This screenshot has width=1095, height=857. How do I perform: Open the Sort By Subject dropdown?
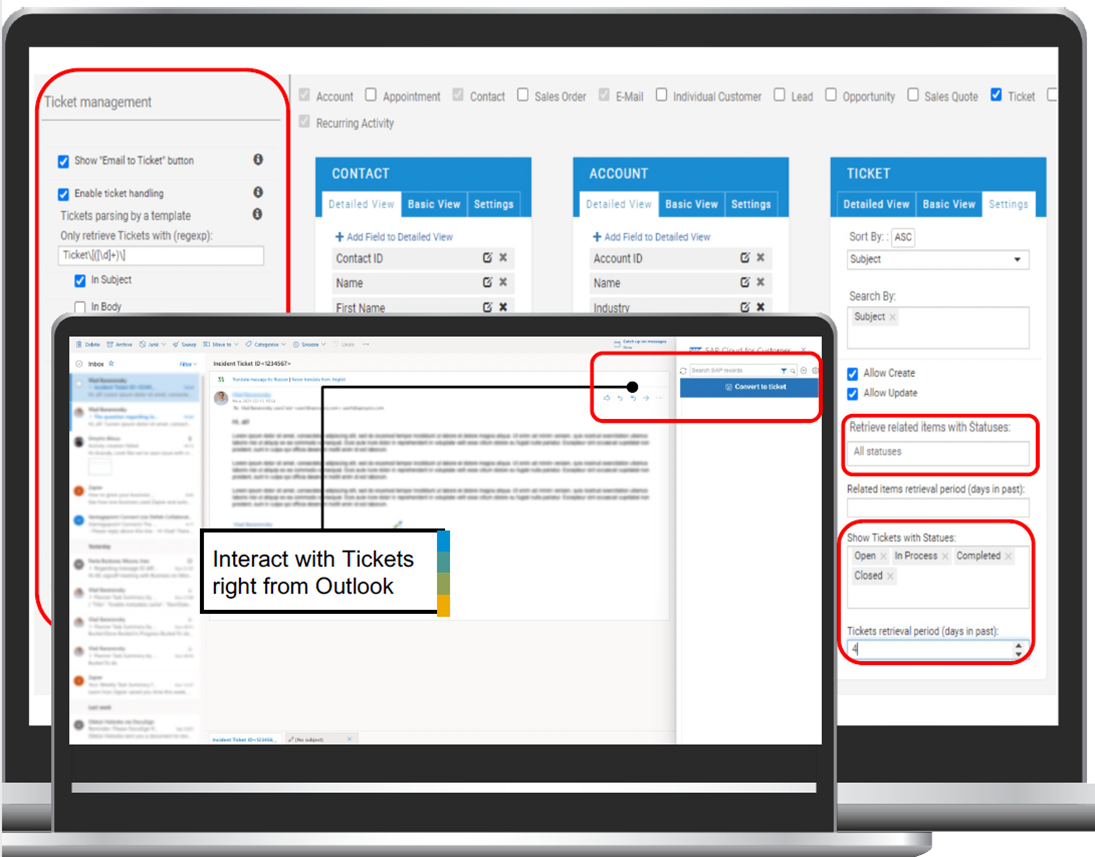(937, 260)
